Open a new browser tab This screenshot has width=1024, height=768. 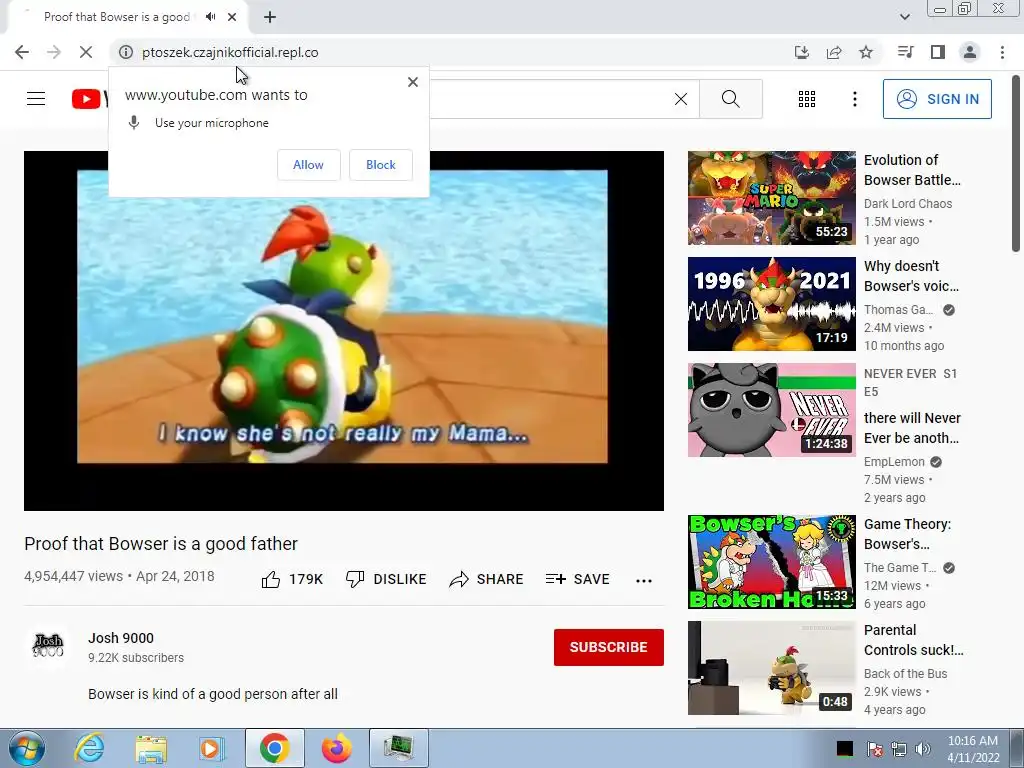(270, 18)
